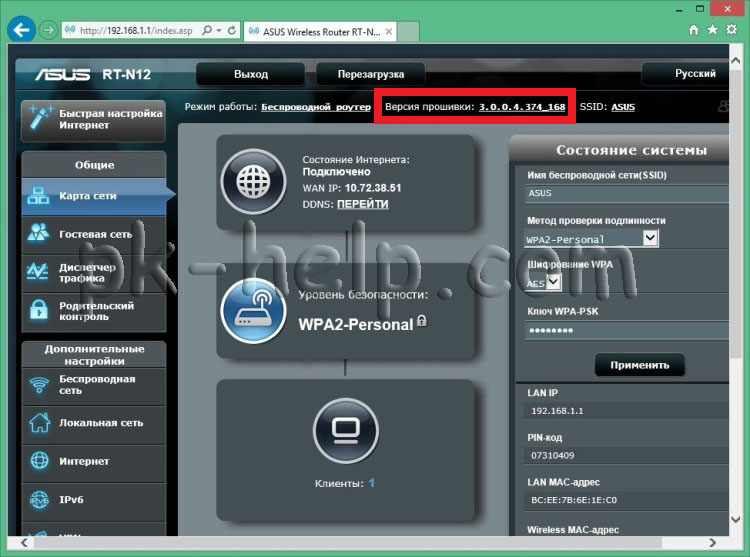Open favorites star icon
The width and height of the screenshot is (750, 557).
(x=712, y=30)
